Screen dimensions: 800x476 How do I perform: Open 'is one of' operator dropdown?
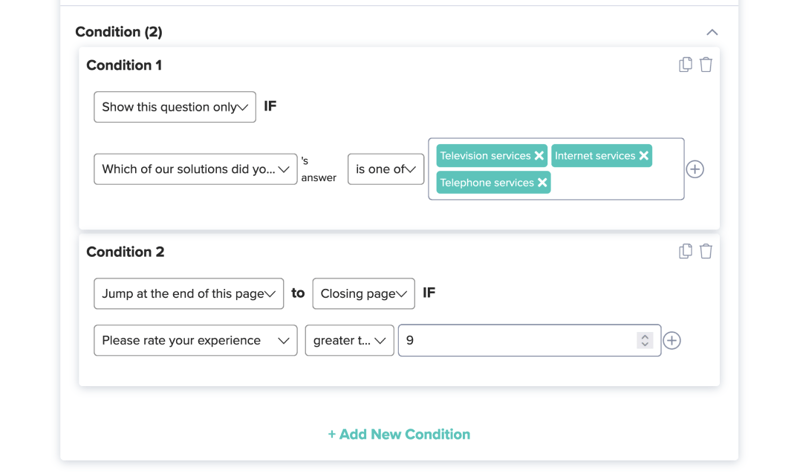[x=386, y=169]
